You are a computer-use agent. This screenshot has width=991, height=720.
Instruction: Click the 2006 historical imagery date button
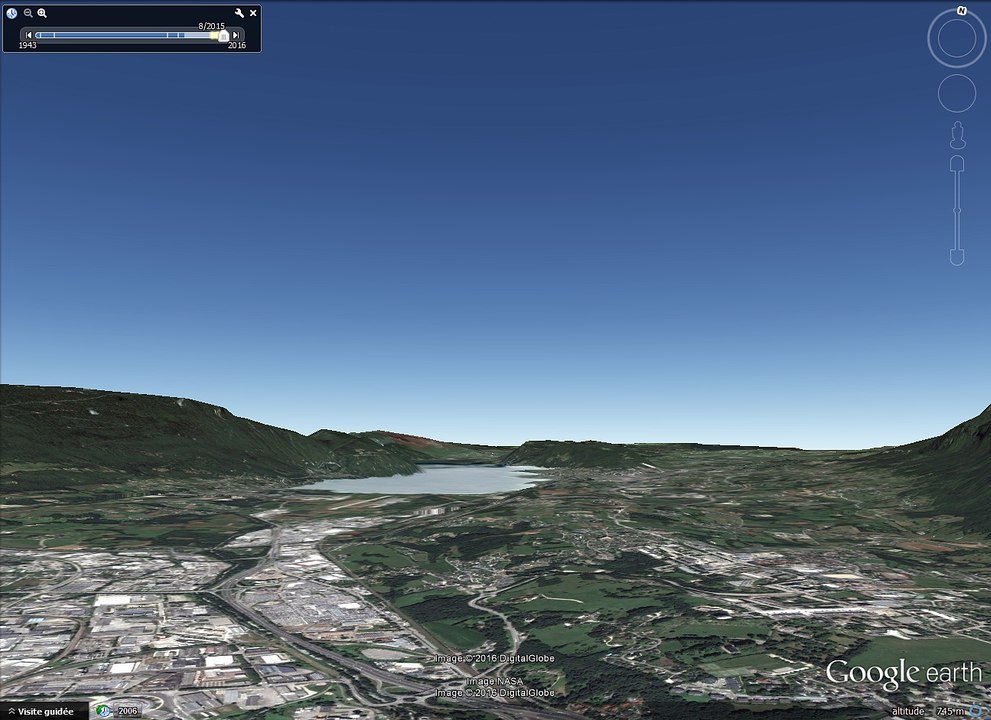pos(128,711)
